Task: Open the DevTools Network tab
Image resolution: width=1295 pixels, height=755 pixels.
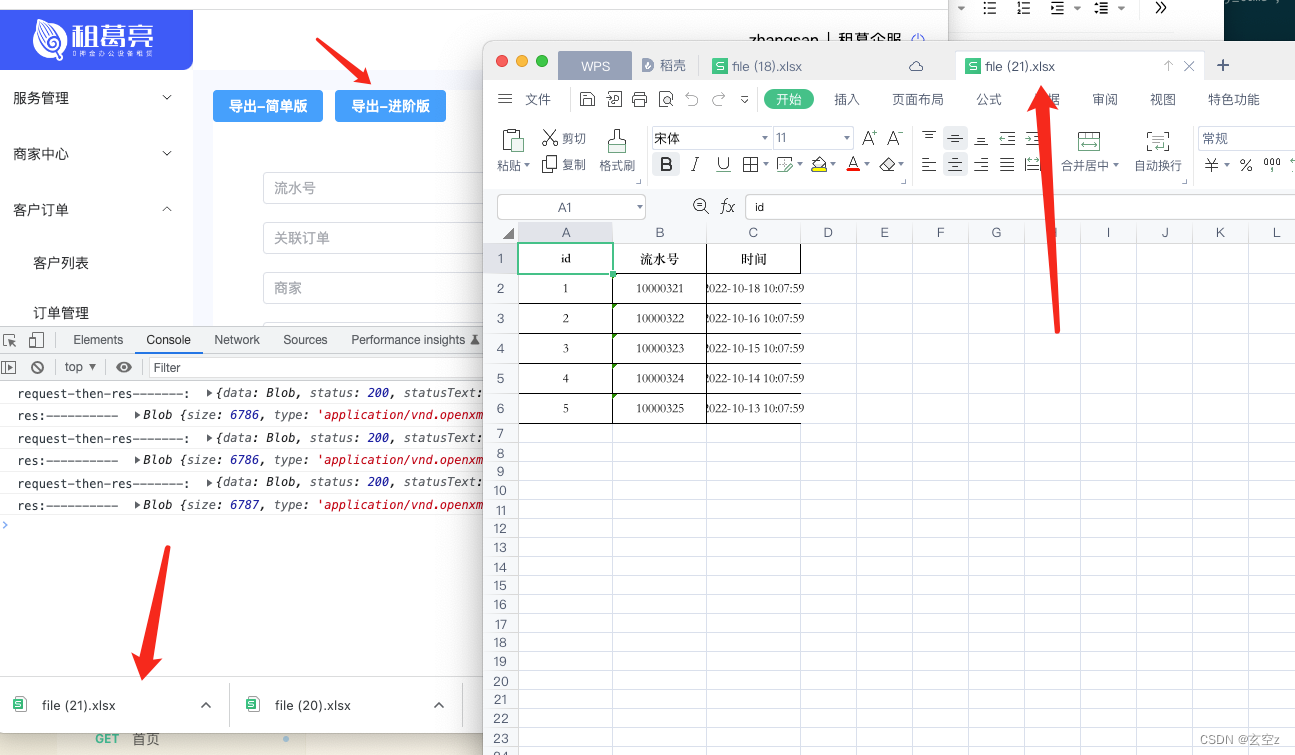Action: 237,340
